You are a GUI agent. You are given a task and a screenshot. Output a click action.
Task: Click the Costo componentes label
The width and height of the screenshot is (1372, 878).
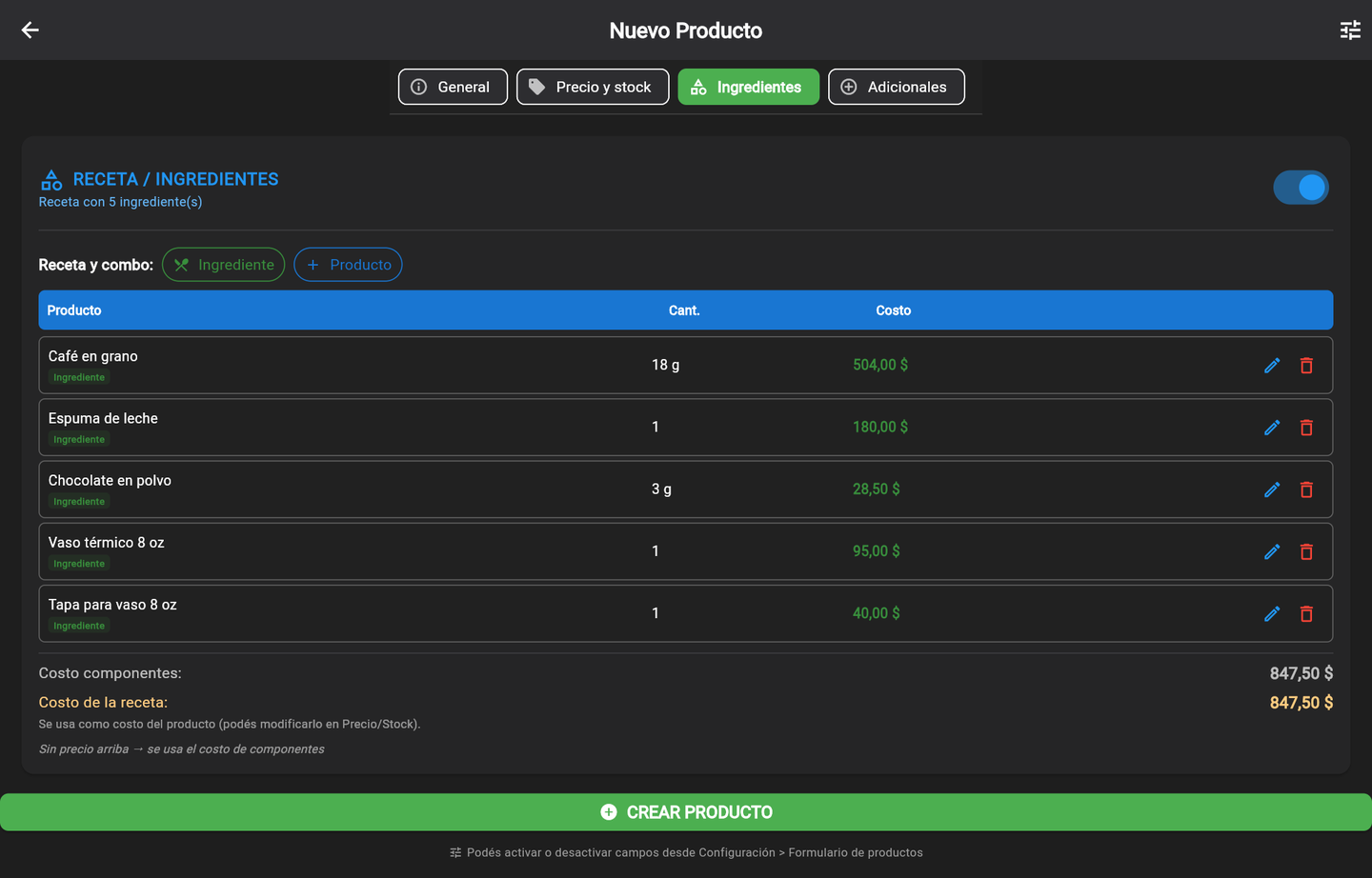(x=110, y=673)
